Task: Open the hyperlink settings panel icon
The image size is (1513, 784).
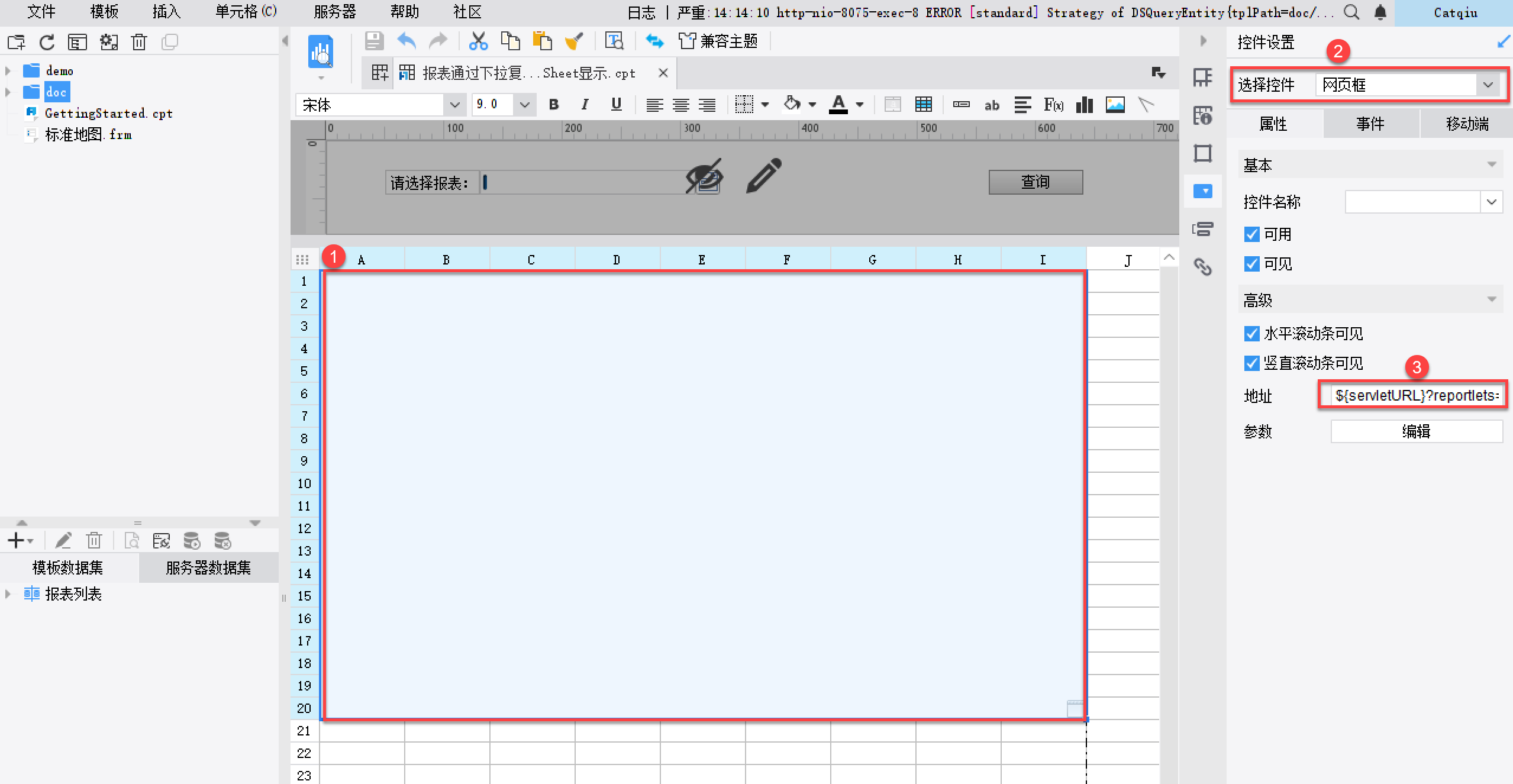Action: (1202, 267)
